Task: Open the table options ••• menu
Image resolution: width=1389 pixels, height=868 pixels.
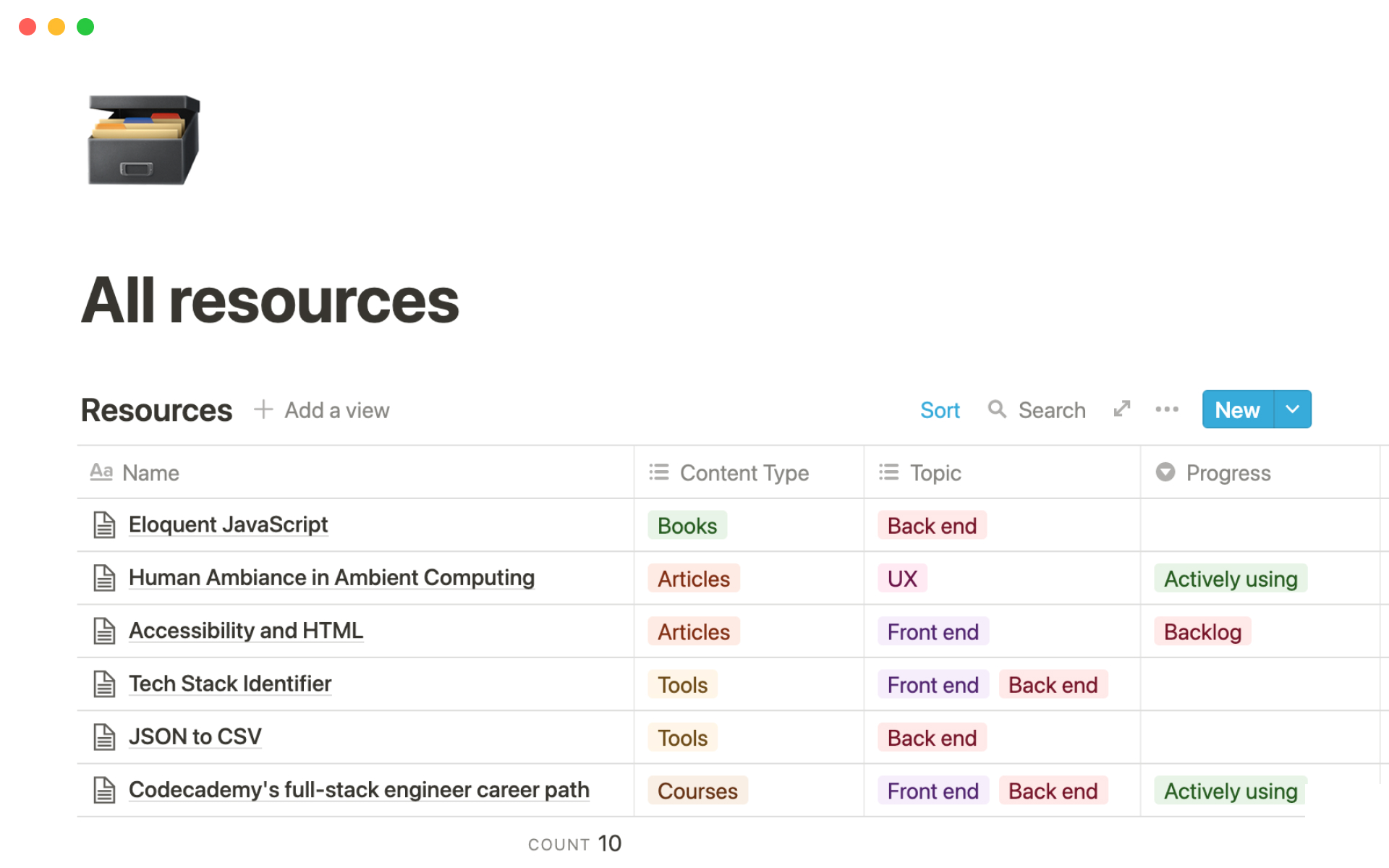Action: [x=1166, y=409]
